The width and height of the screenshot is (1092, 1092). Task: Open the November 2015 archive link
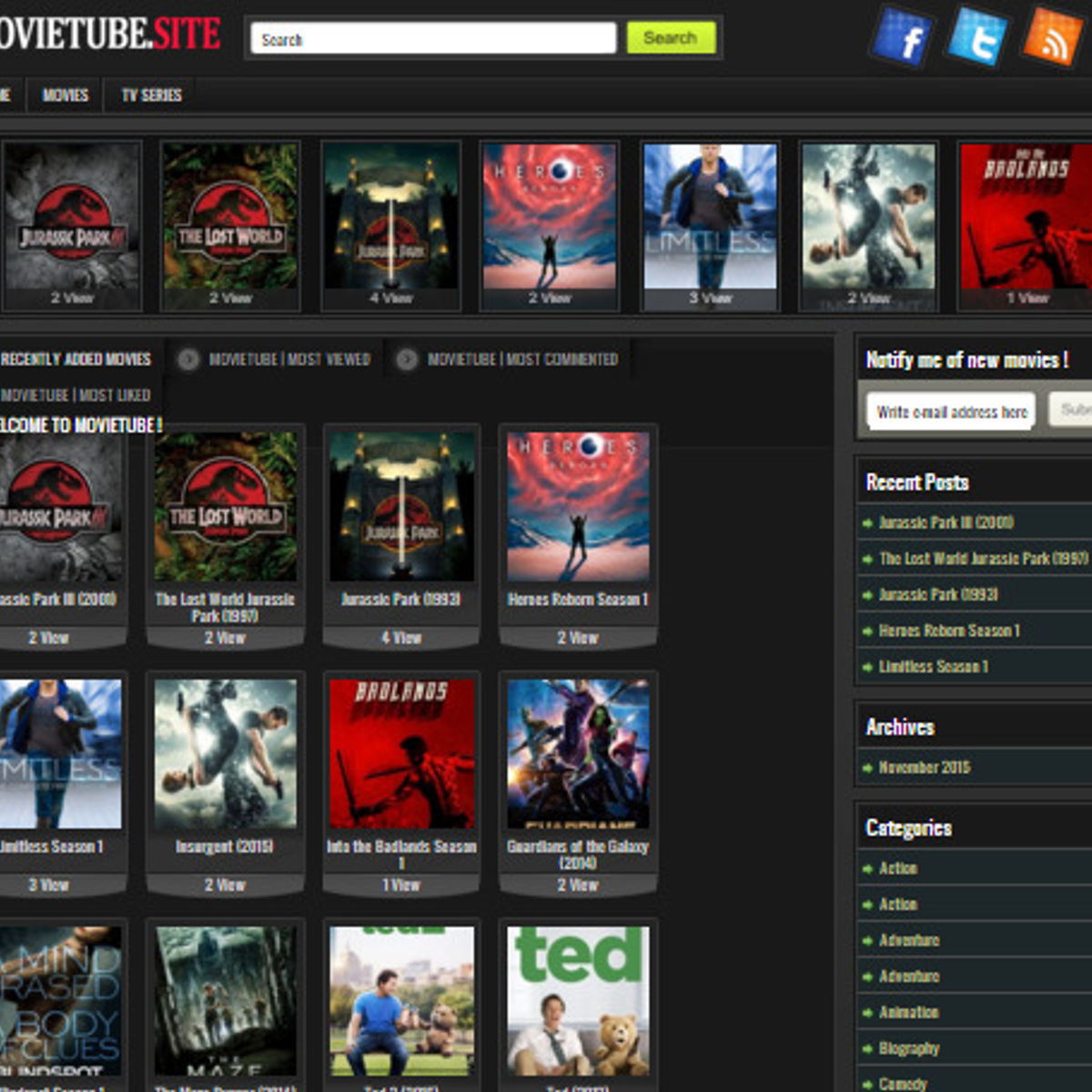click(925, 767)
